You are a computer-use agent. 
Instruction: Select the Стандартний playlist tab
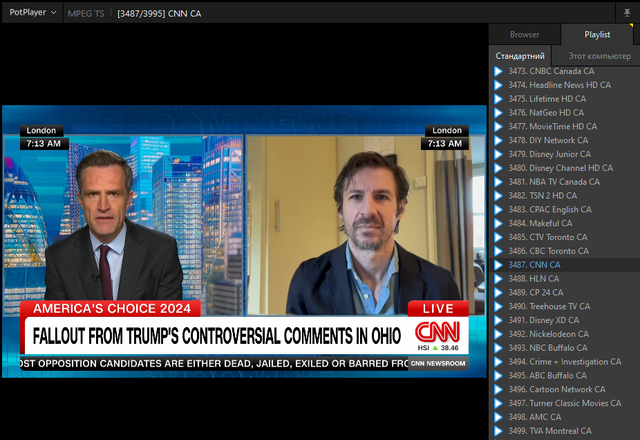point(520,56)
